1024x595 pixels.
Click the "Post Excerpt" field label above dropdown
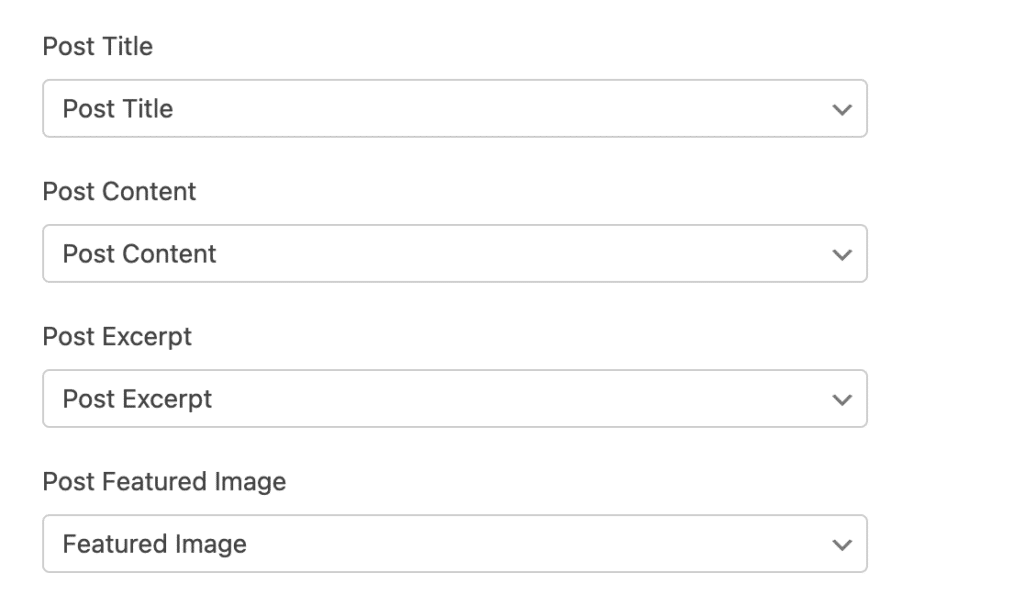coord(117,337)
